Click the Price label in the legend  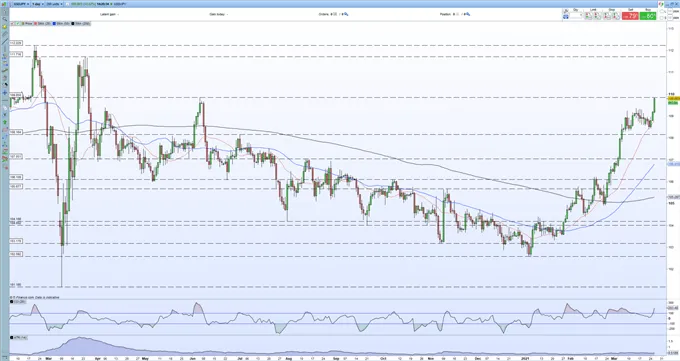(x=28, y=23)
